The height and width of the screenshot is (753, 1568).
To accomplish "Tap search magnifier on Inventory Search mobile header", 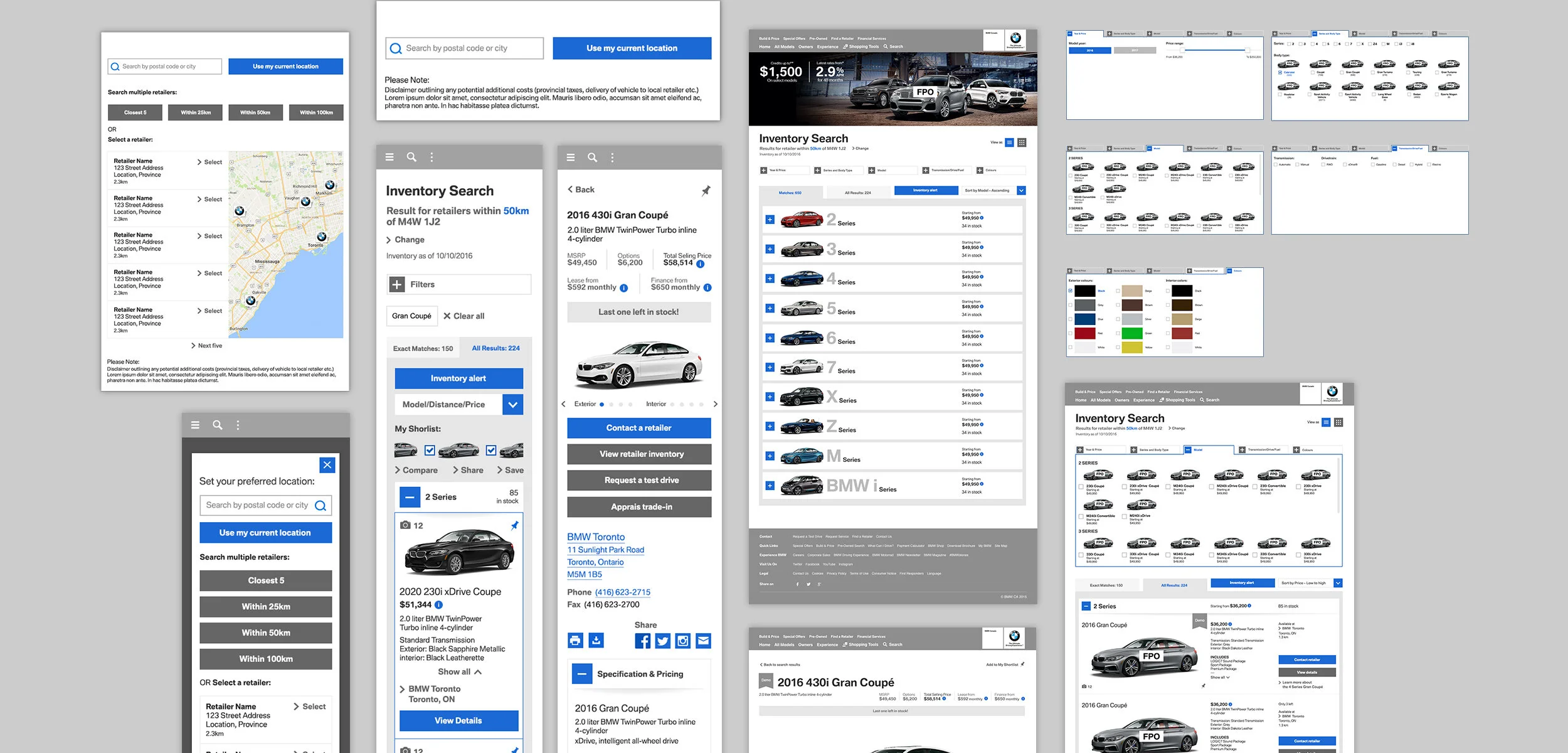I will pos(411,157).
